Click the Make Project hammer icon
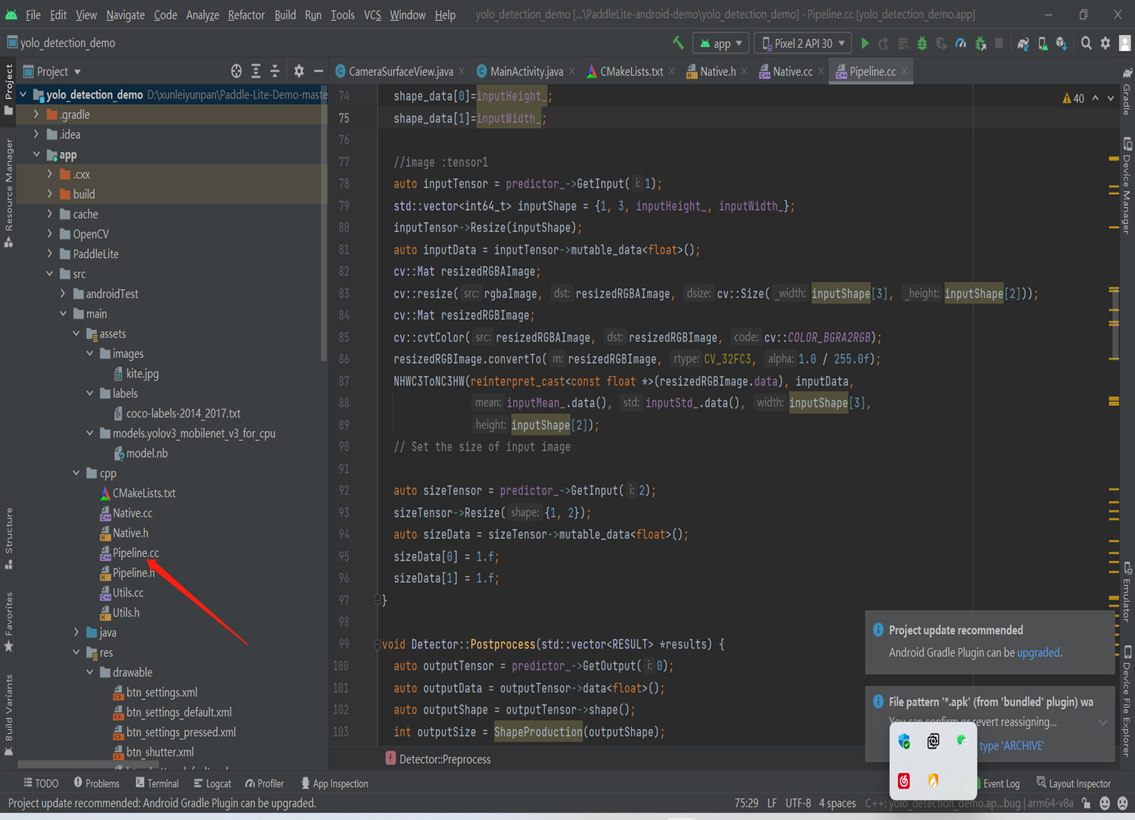This screenshot has width=1135, height=820. (x=678, y=43)
